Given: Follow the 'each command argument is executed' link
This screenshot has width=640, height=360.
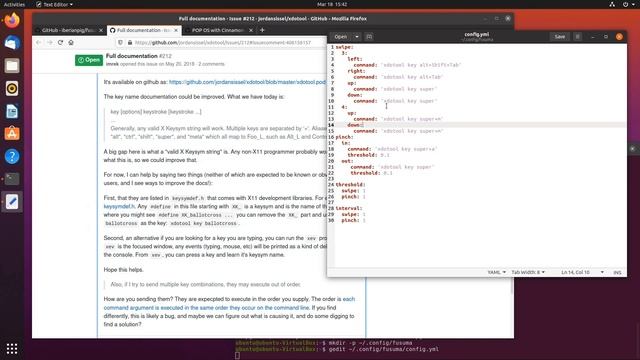Looking at the screenshot, I should pyautogui.click(x=229, y=303).
